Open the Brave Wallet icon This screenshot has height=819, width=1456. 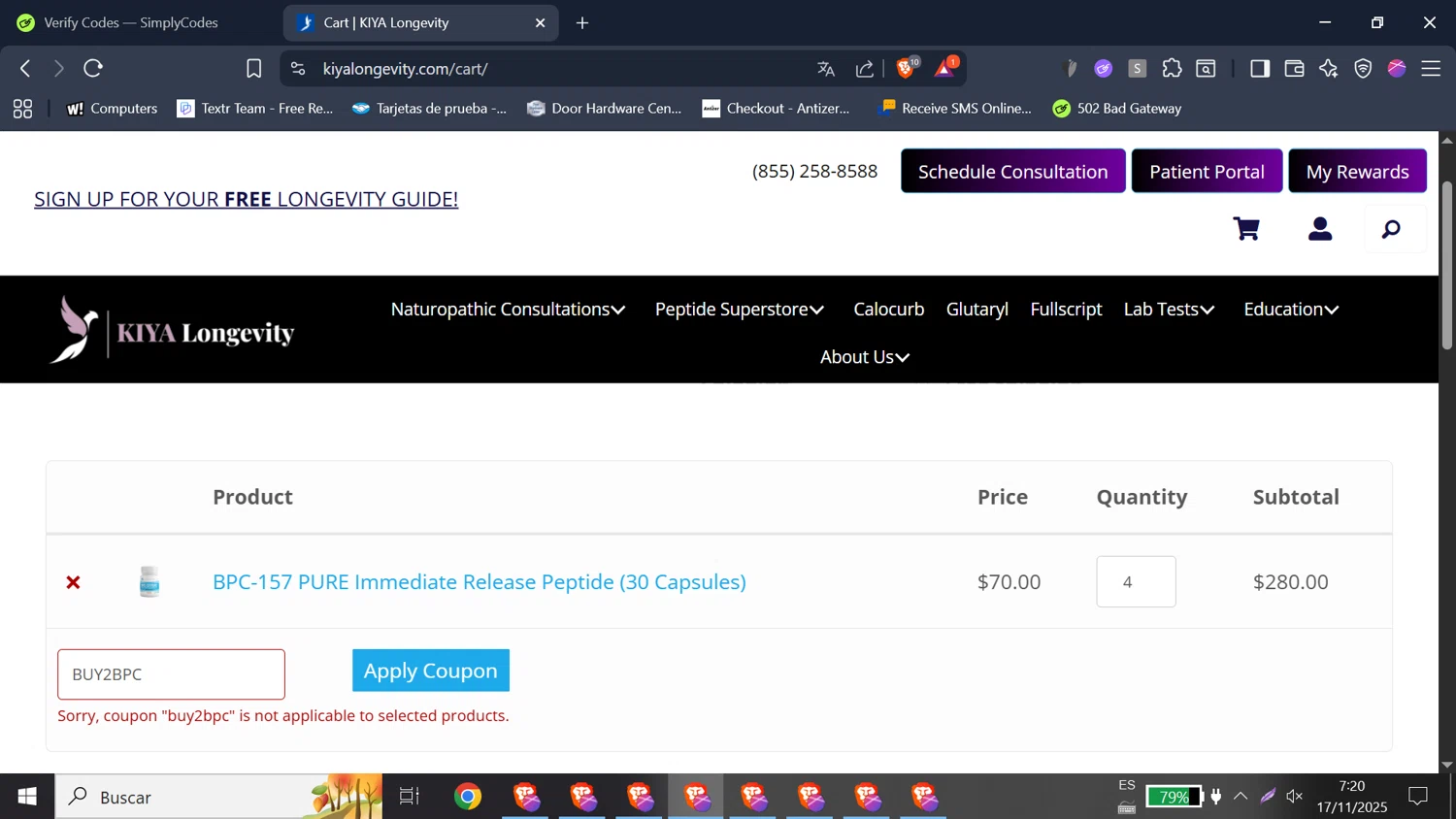[x=1294, y=68]
